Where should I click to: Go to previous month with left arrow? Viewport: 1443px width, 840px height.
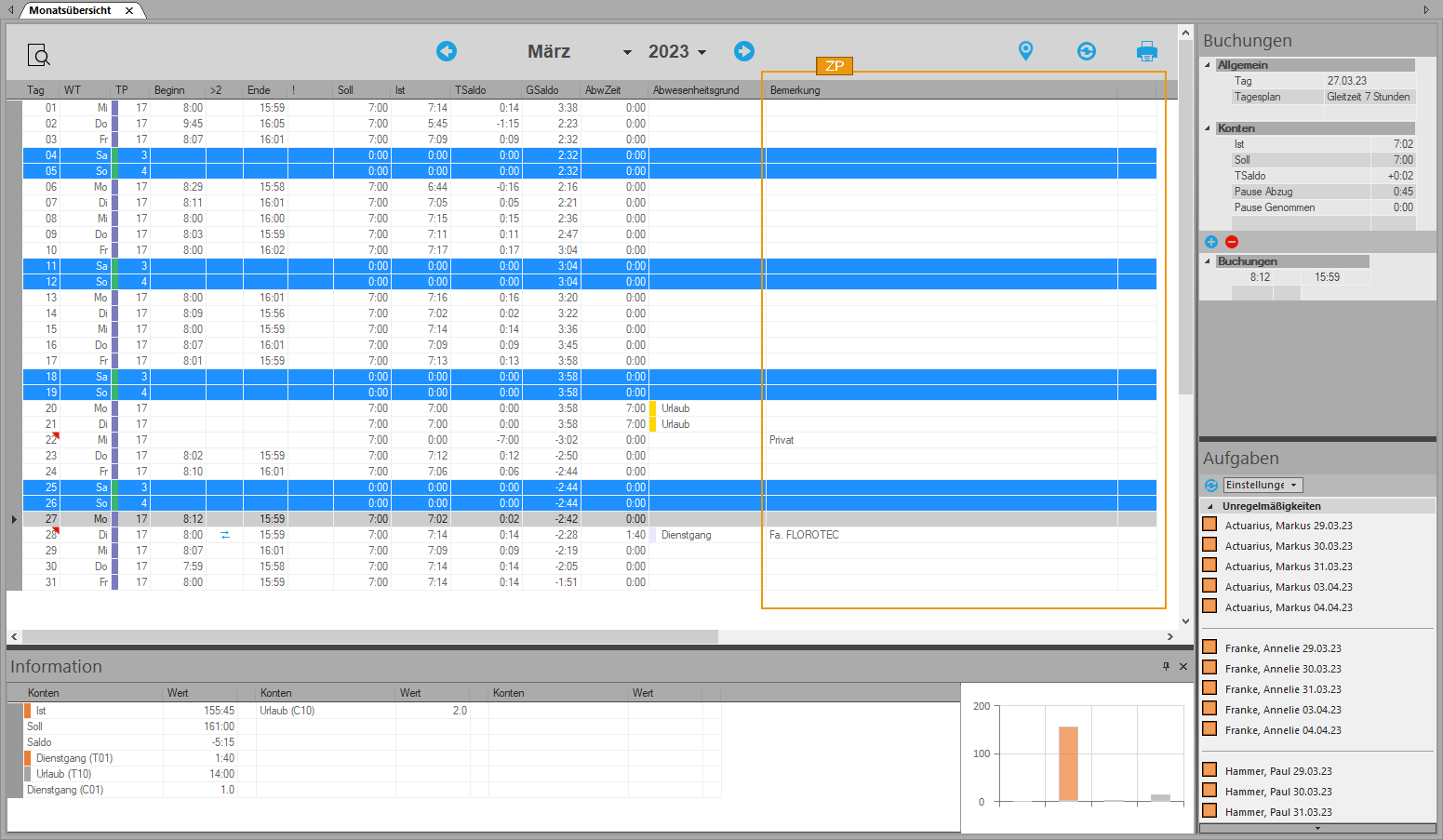[x=447, y=51]
